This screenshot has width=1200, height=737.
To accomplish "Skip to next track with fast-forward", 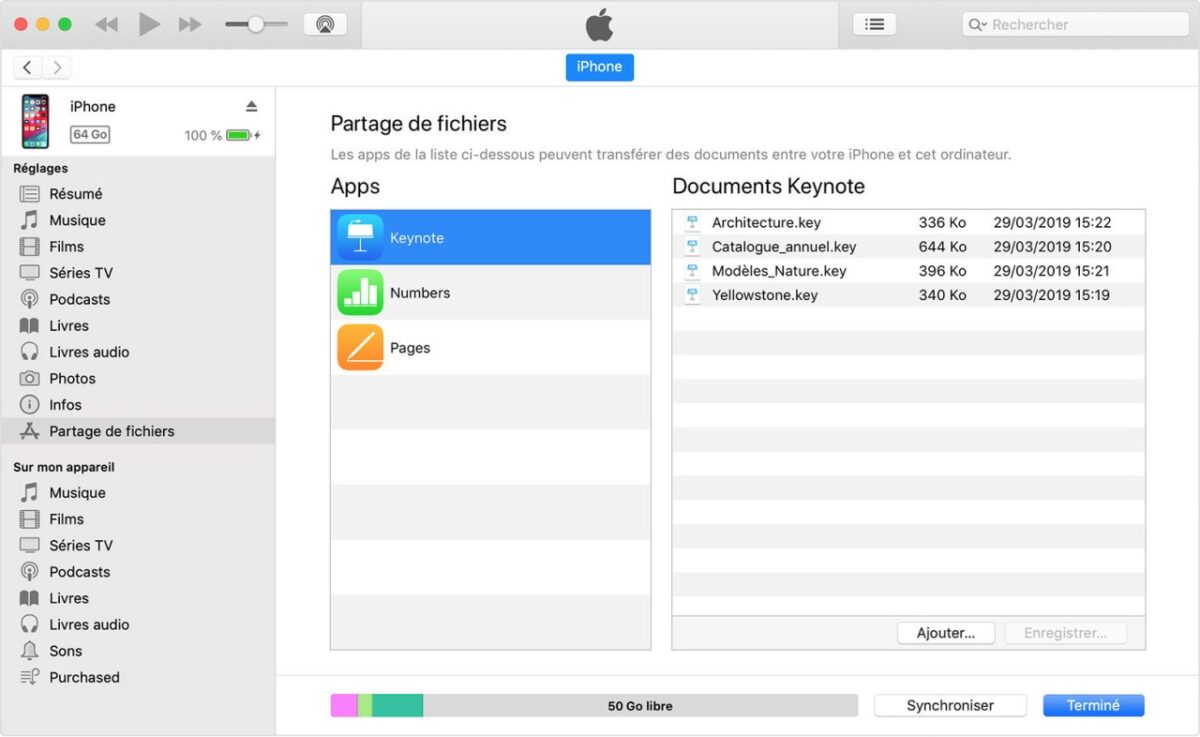I will pyautogui.click(x=190, y=24).
